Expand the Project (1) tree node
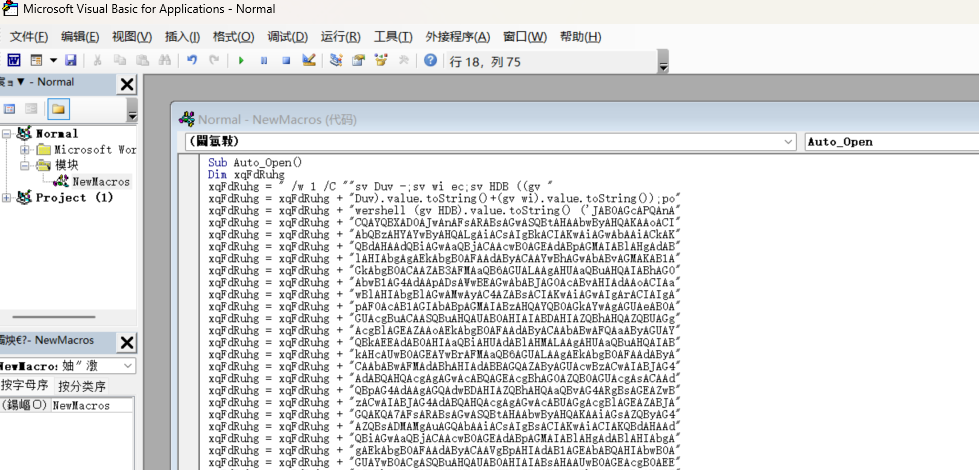Image resolution: width=979 pixels, height=470 pixels. click(7, 198)
